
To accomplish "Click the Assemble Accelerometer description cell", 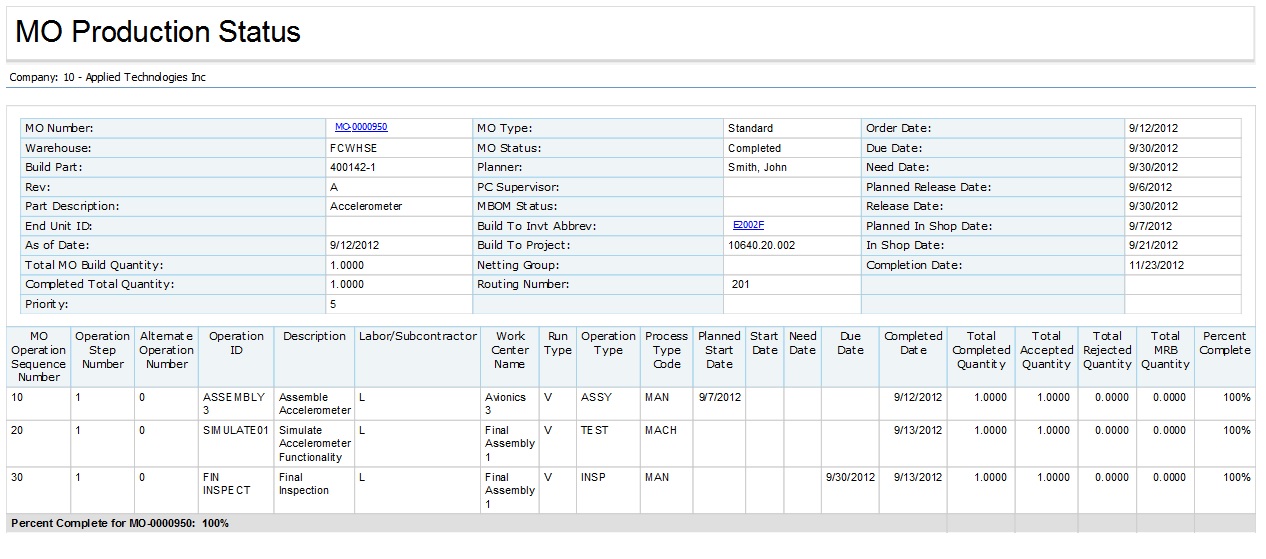I will [314, 404].
